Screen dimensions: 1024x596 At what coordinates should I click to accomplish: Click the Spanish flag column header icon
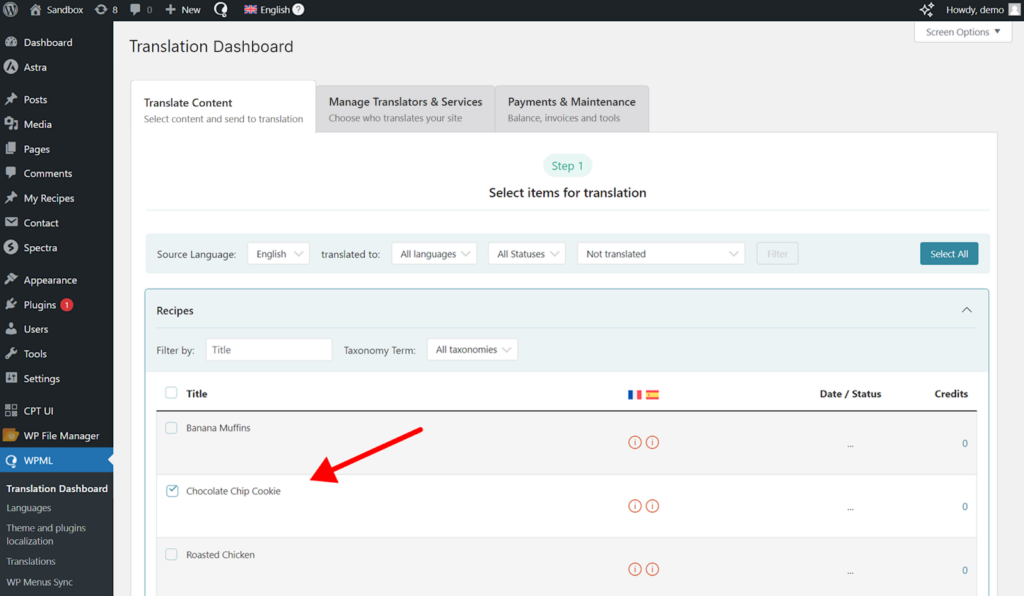tap(650, 394)
